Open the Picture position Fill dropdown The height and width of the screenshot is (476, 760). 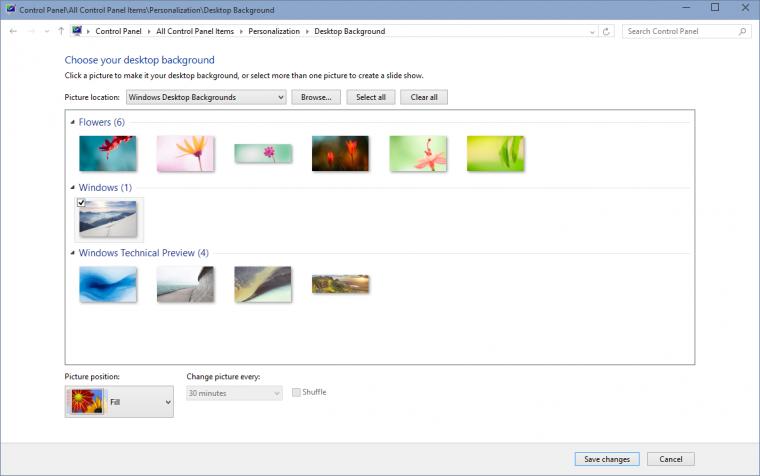click(x=119, y=402)
